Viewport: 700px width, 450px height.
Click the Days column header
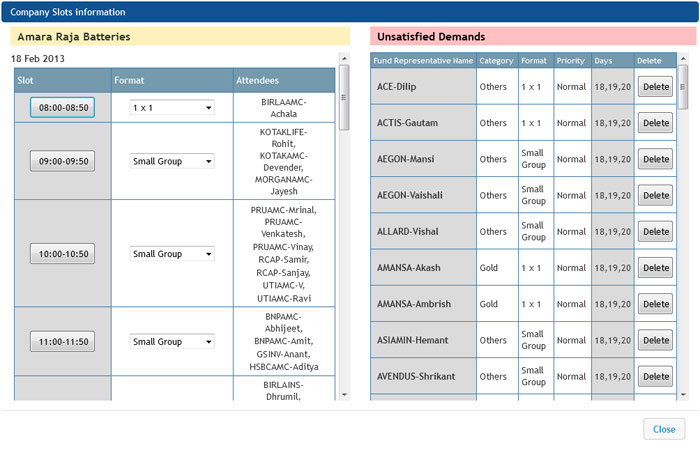(612, 61)
